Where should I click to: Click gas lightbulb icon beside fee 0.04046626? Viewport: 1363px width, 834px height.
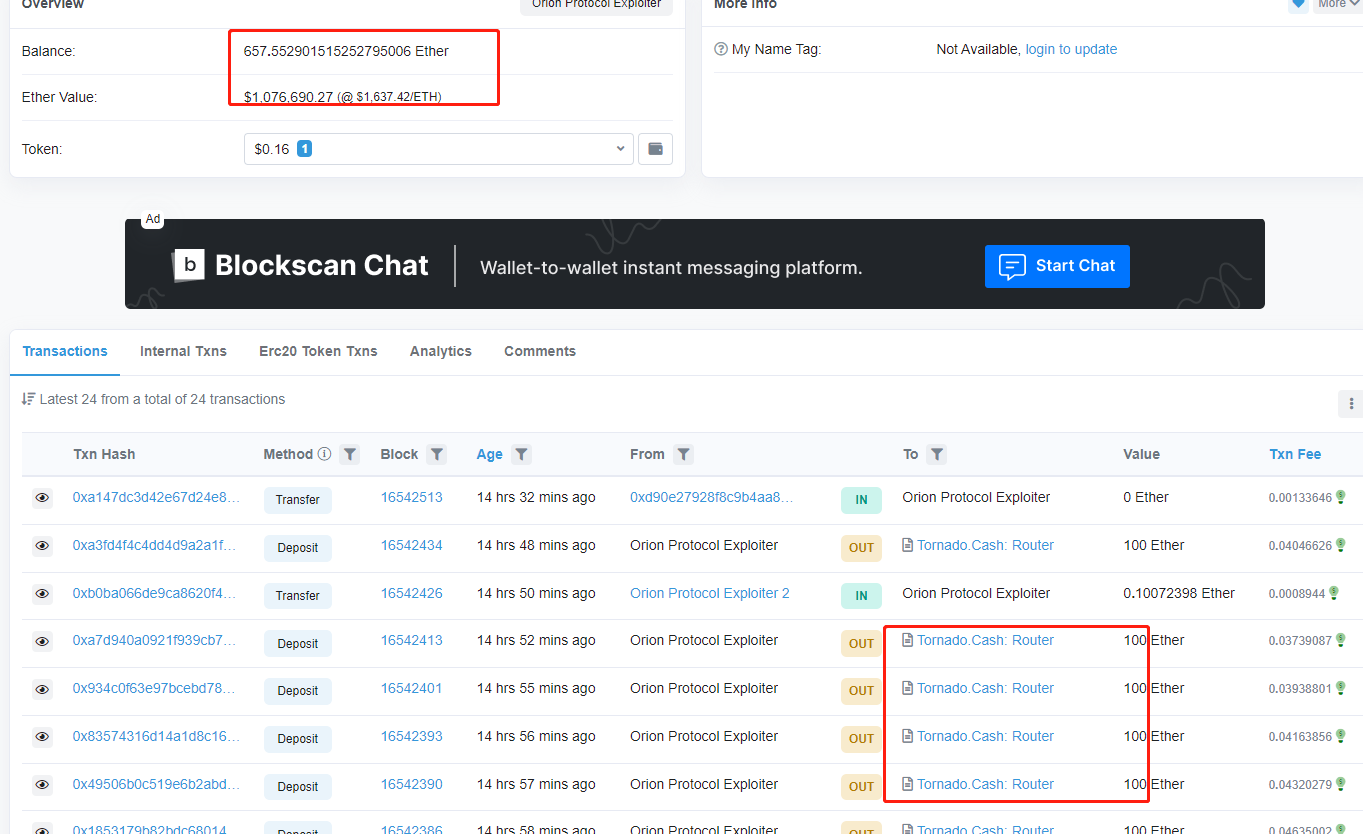(1340, 545)
